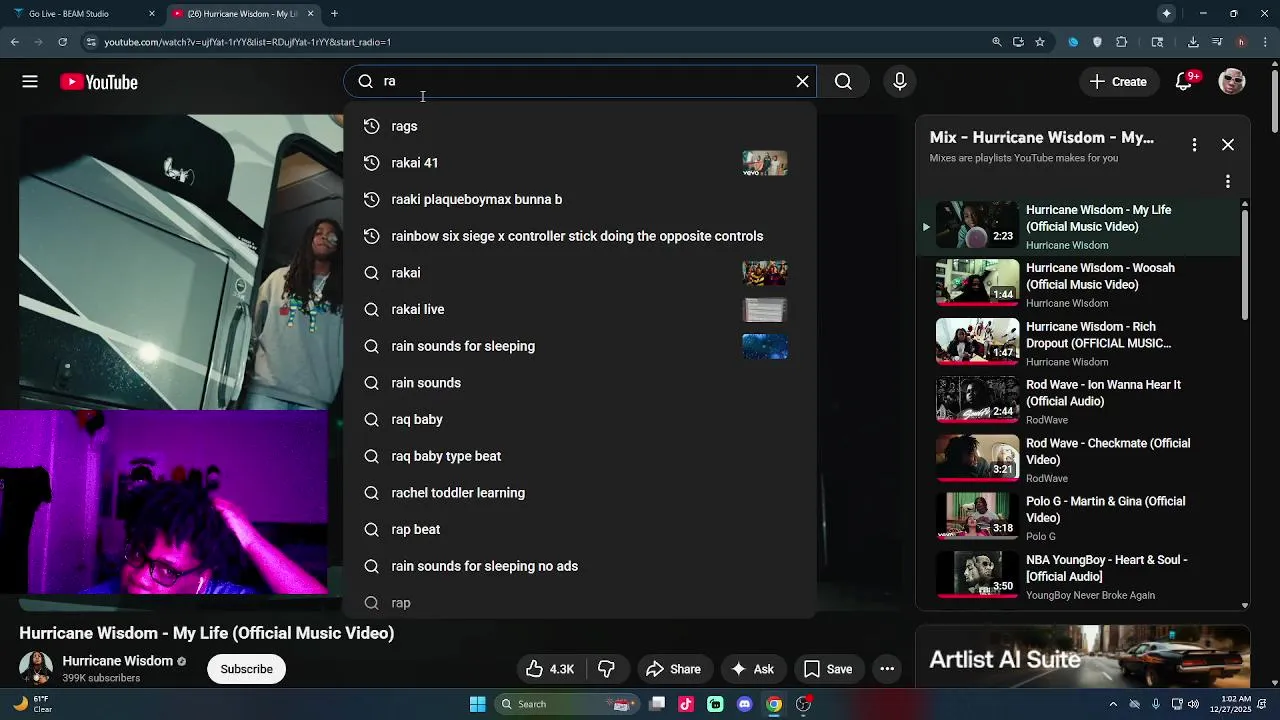Screen dimensions: 1280x720
Task: Open the Create menu
Action: point(1118,82)
